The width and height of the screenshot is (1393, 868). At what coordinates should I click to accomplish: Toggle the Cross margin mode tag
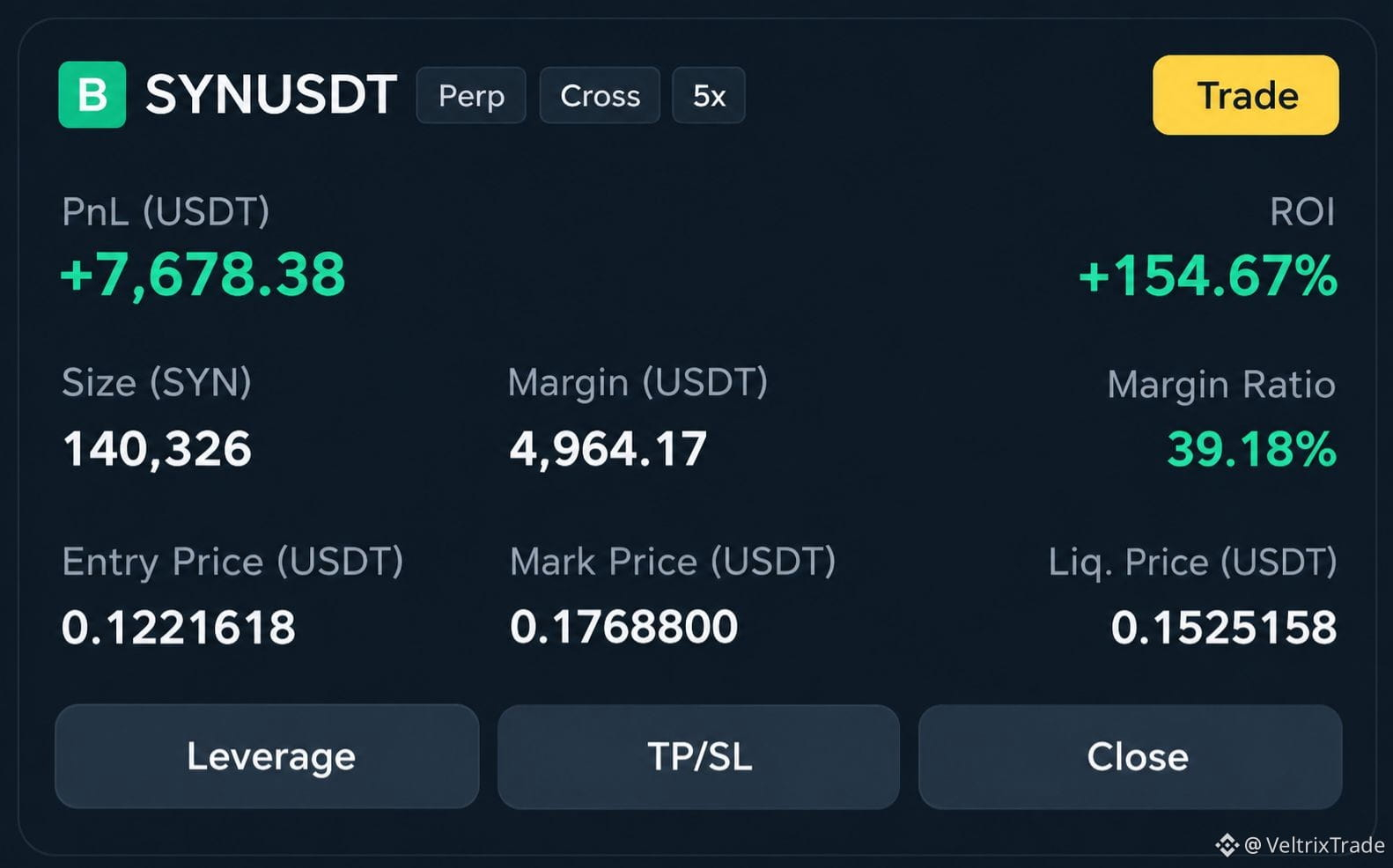point(600,95)
